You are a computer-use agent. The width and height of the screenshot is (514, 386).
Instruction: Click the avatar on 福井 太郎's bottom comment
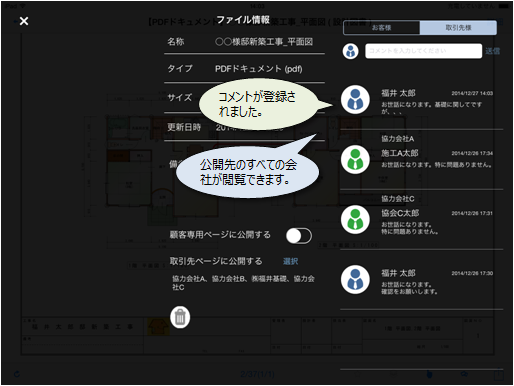pos(355,279)
